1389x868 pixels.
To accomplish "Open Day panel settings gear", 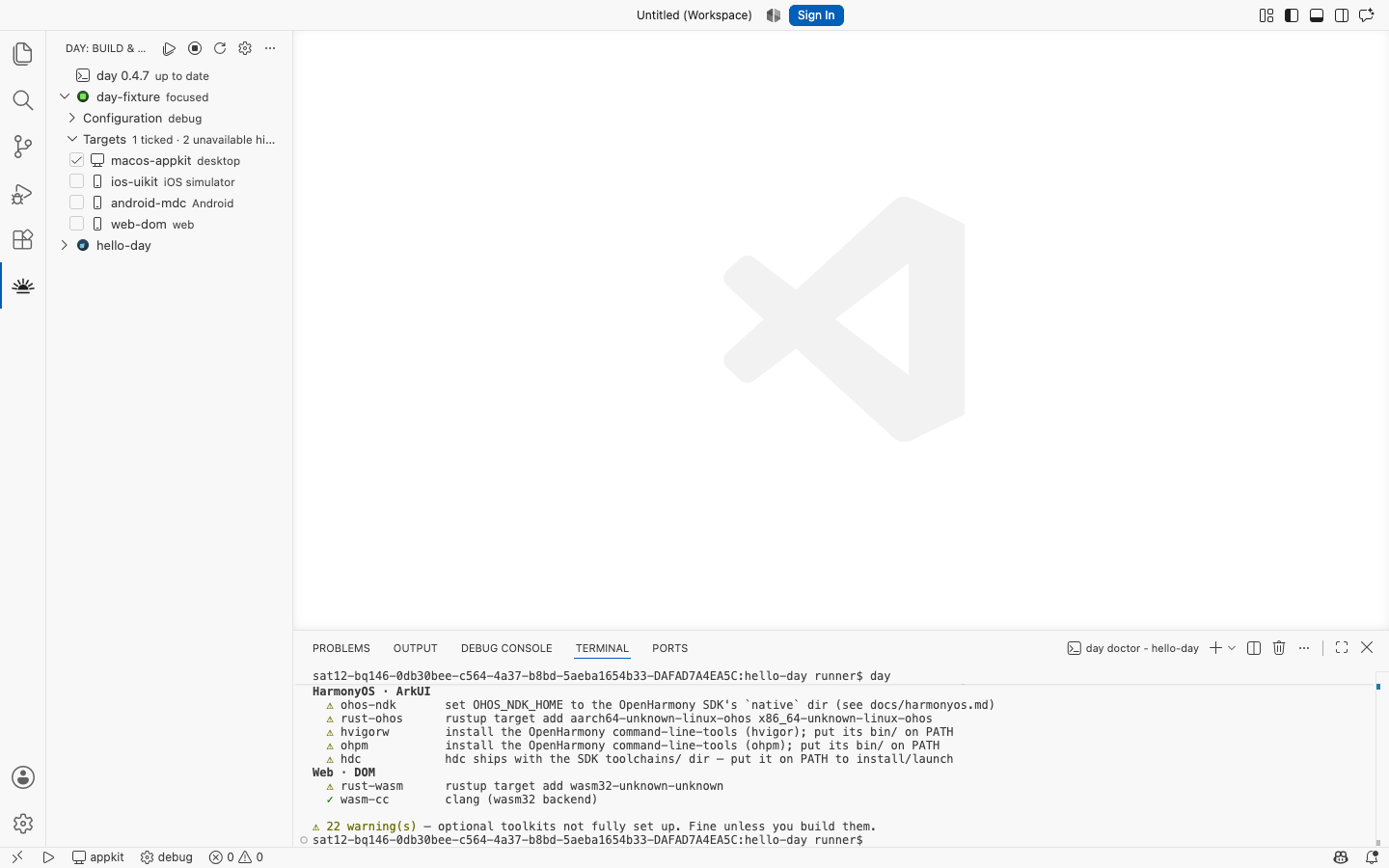I will [245, 48].
